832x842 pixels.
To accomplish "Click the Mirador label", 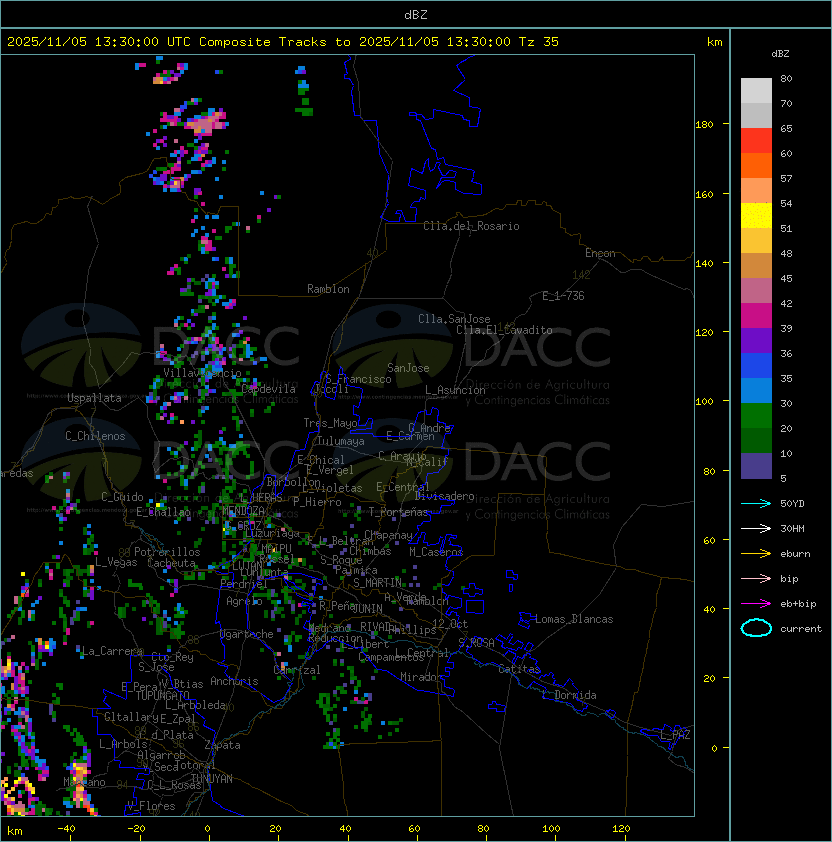I will (x=421, y=677).
